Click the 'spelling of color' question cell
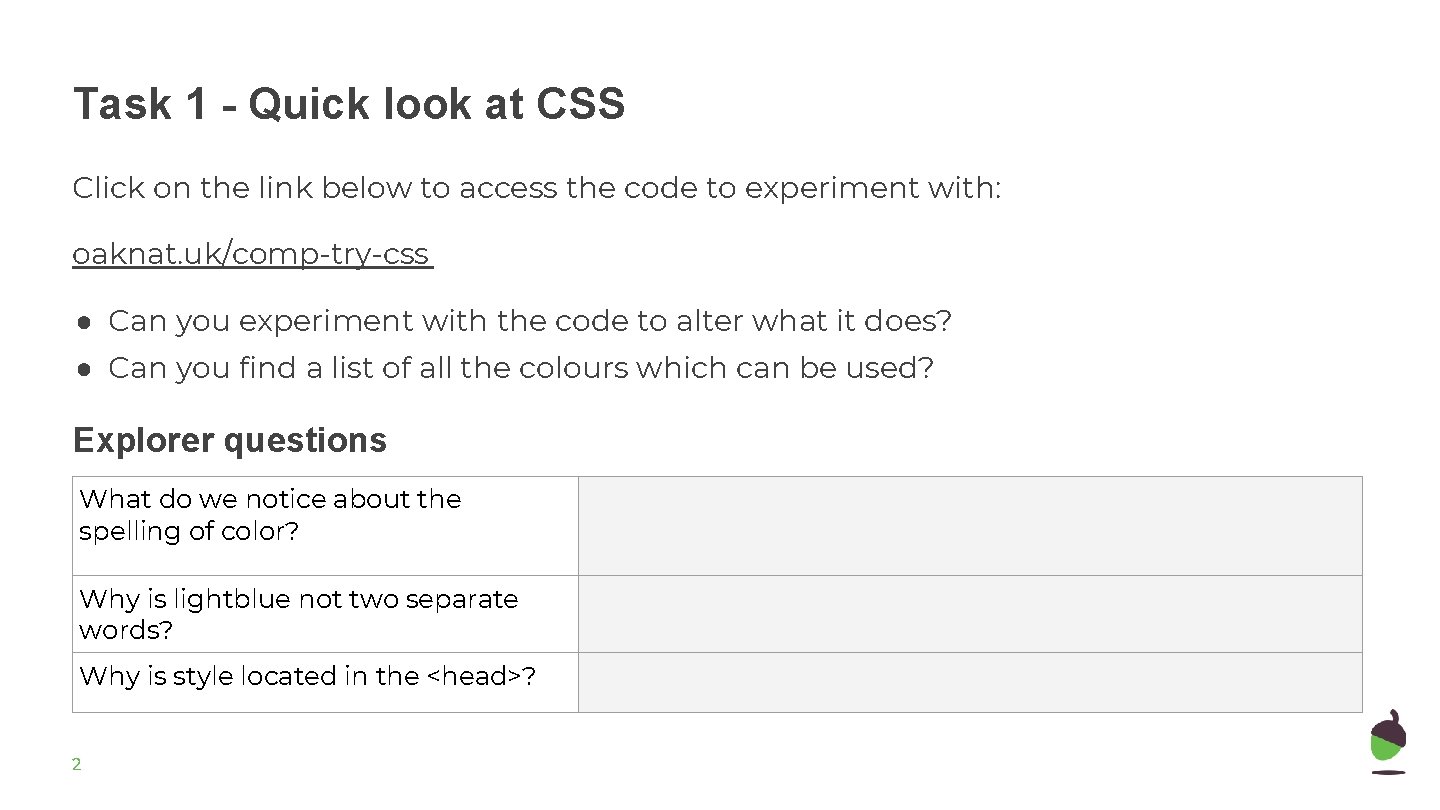Viewport: 1440px width, 810px height. [325, 525]
